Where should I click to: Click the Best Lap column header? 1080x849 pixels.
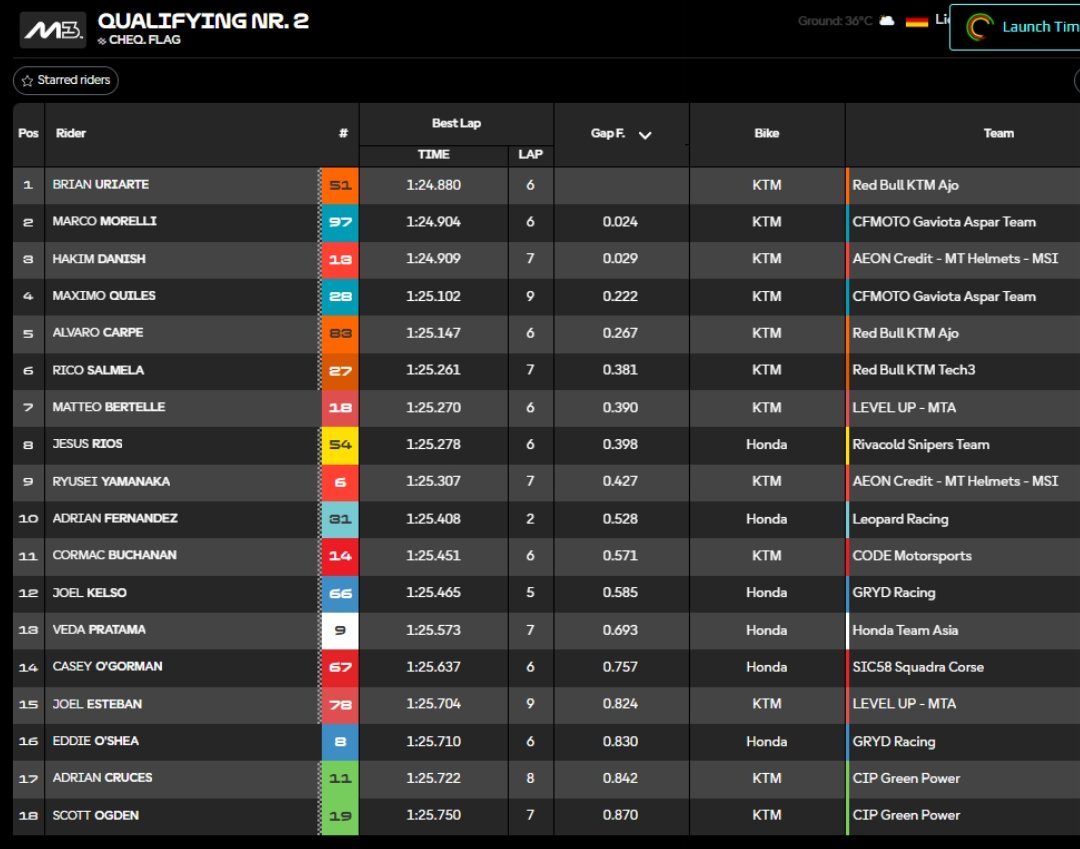[456, 123]
